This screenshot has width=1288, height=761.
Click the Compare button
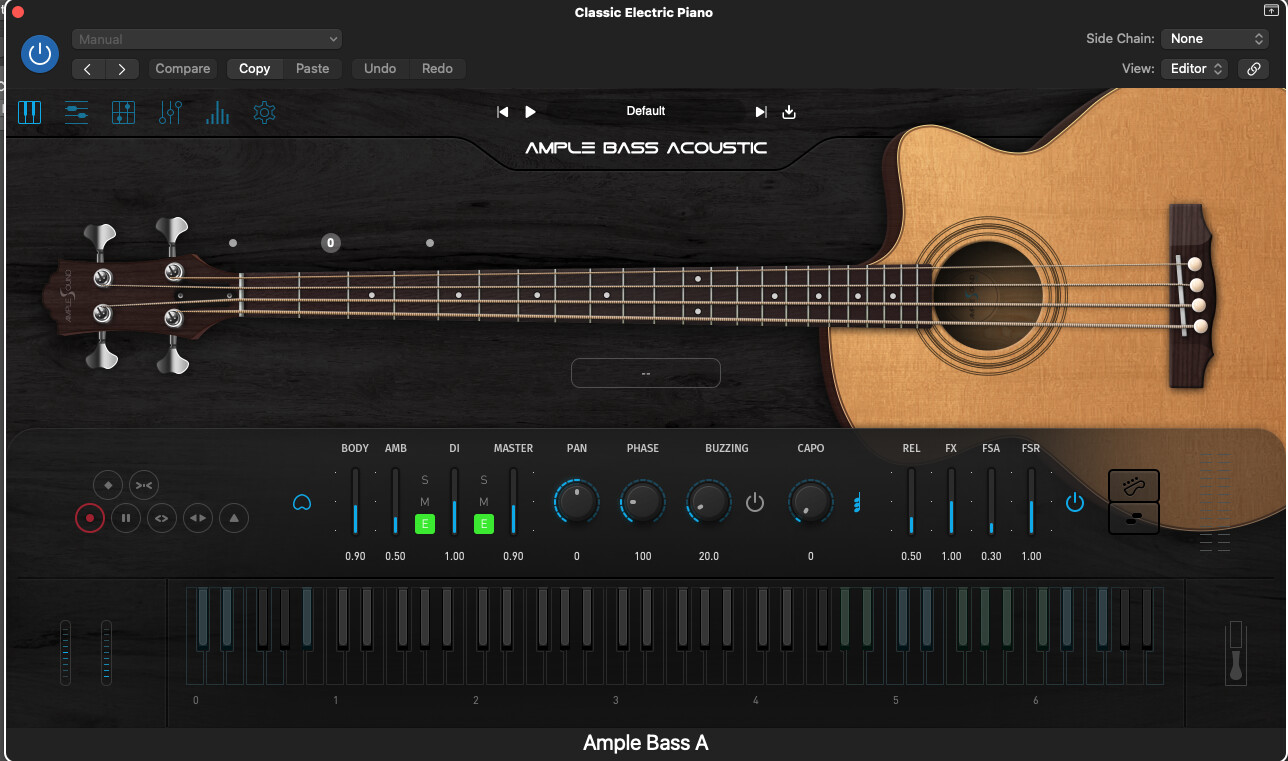pyautogui.click(x=183, y=69)
